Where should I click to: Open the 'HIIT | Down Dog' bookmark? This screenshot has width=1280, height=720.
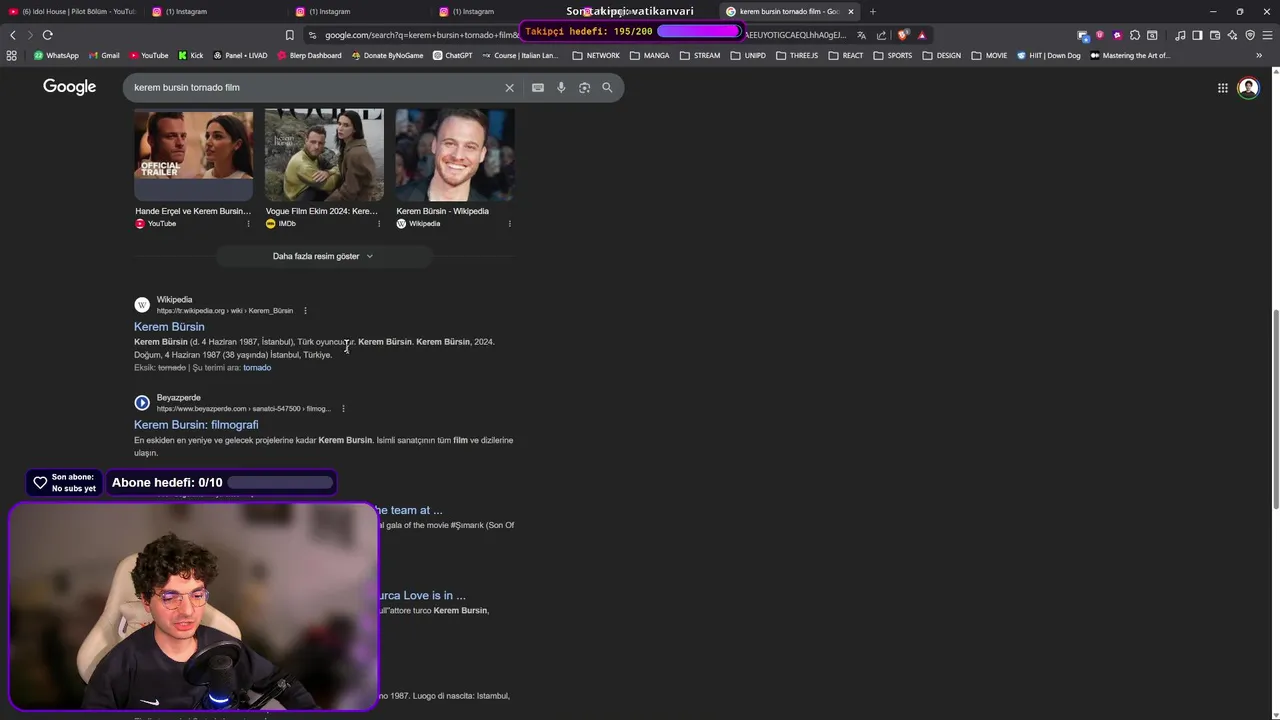[x=1049, y=56]
